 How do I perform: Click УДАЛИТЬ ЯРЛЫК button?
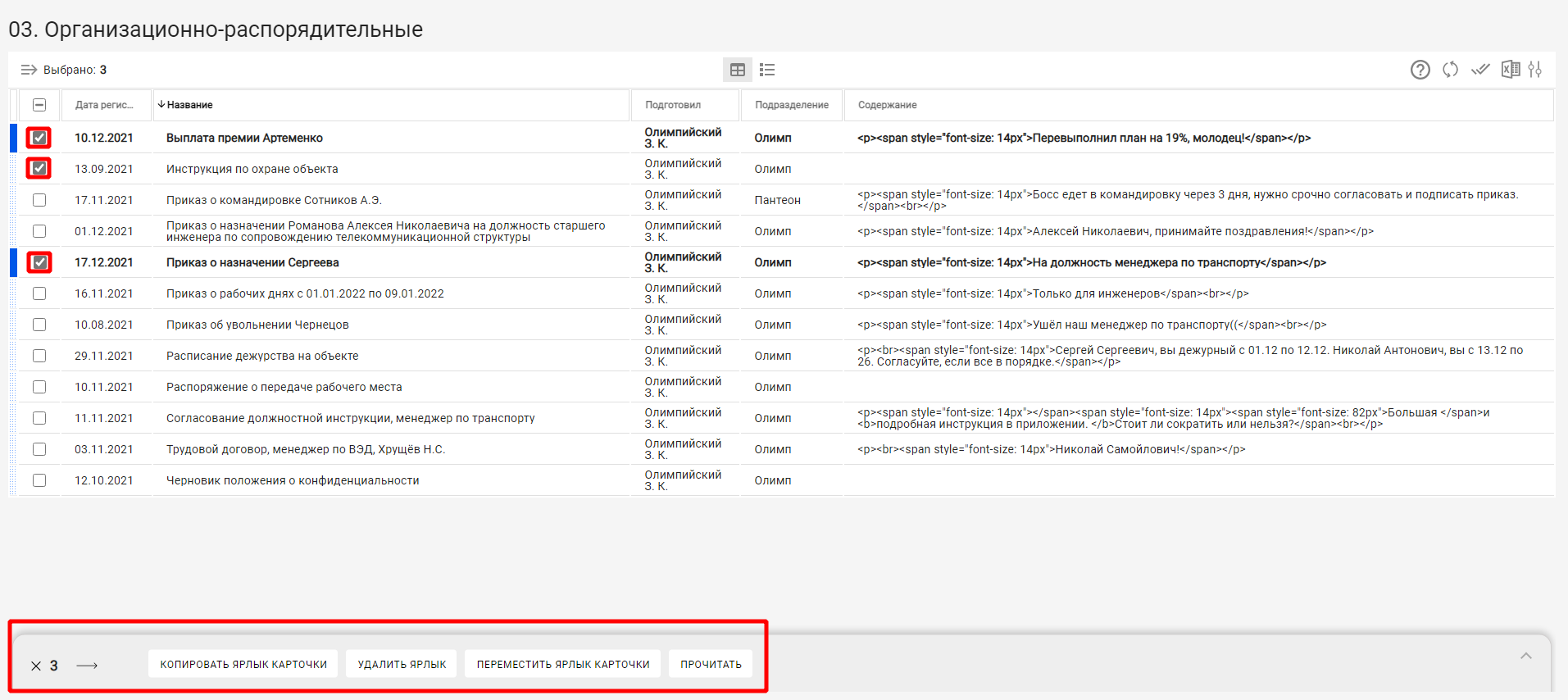pos(402,664)
